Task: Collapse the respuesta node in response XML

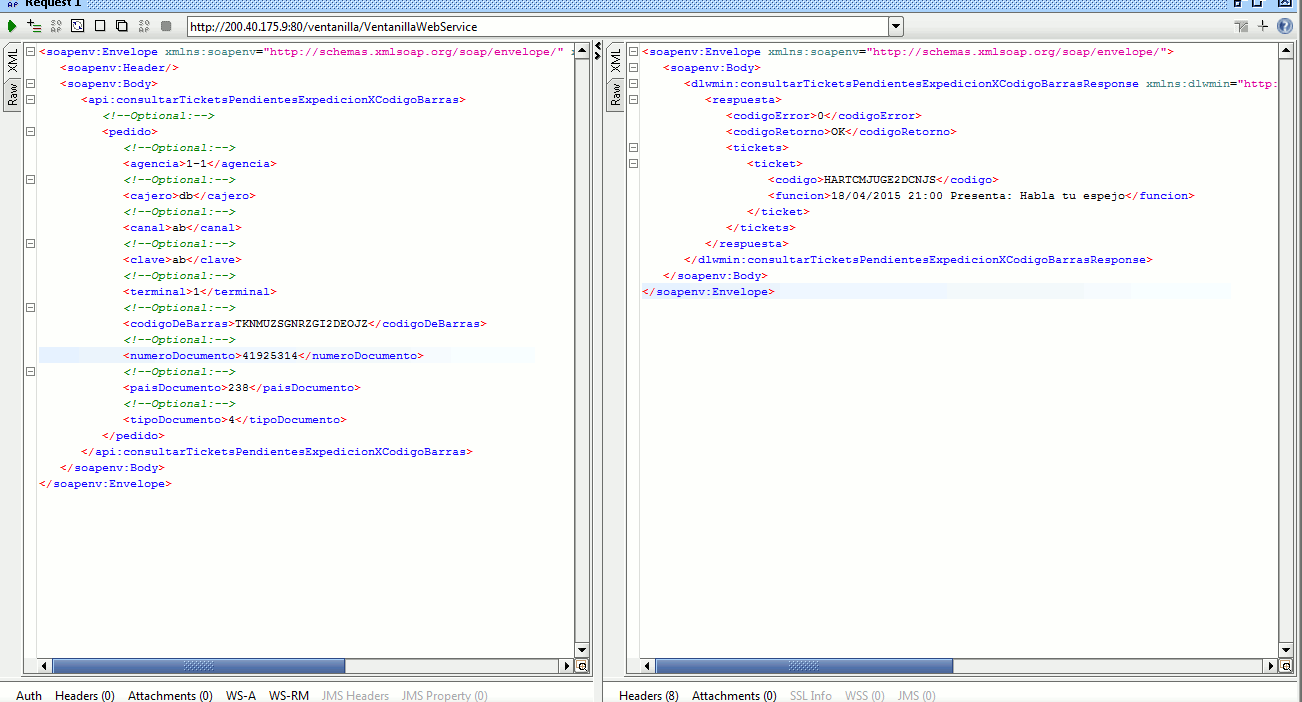Action: coord(633,100)
